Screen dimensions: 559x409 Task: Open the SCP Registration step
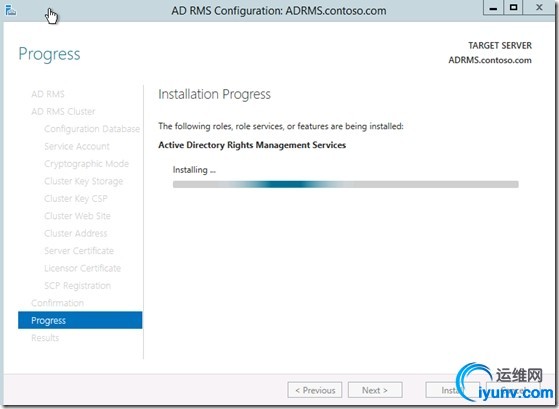(77, 286)
